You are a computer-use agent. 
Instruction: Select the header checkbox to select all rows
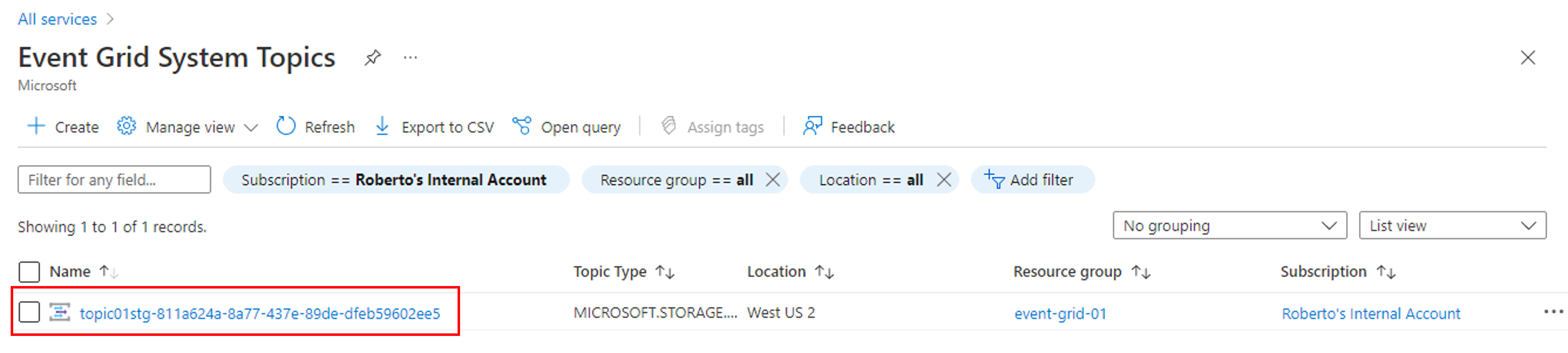click(x=28, y=272)
